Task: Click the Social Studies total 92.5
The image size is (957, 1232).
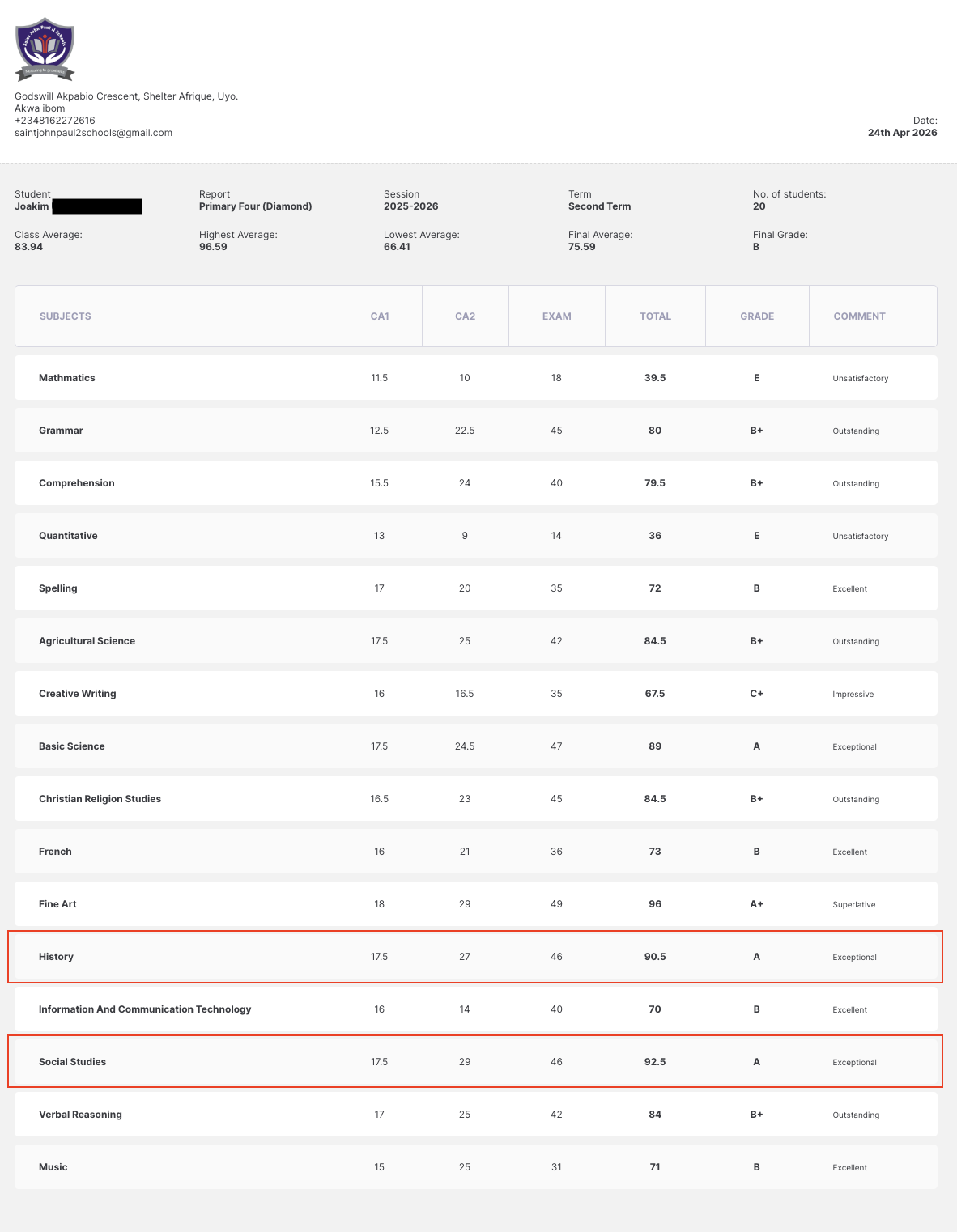Action: (x=655, y=1062)
